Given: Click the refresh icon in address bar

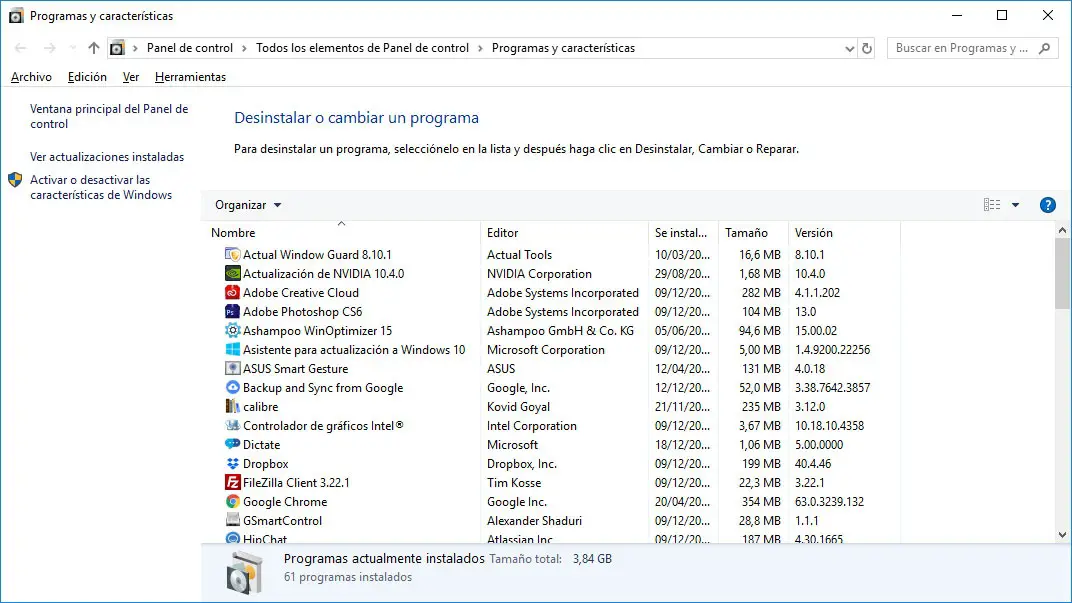Looking at the screenshot, I should click(x=867, y=49).
